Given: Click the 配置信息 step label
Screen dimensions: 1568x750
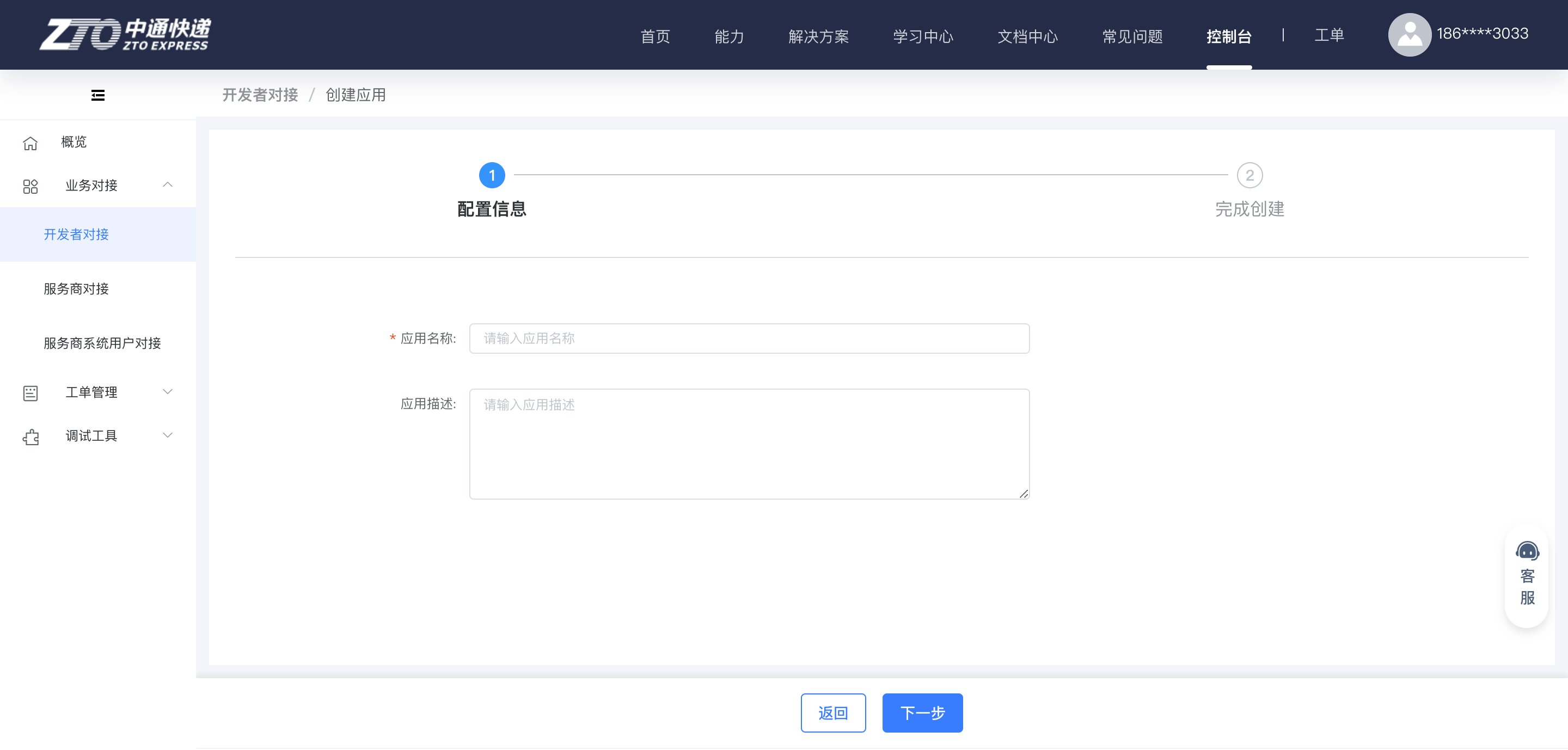Looking at the screenshot, I should [x=492, y=209].
